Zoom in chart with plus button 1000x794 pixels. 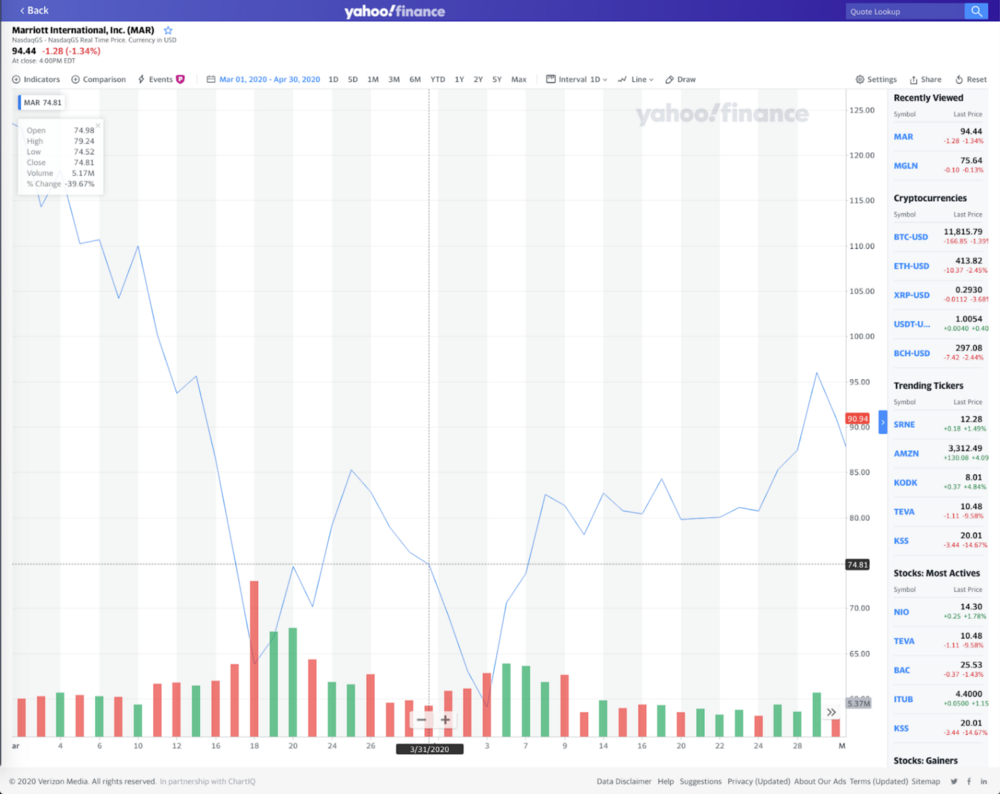click(445, 720)
